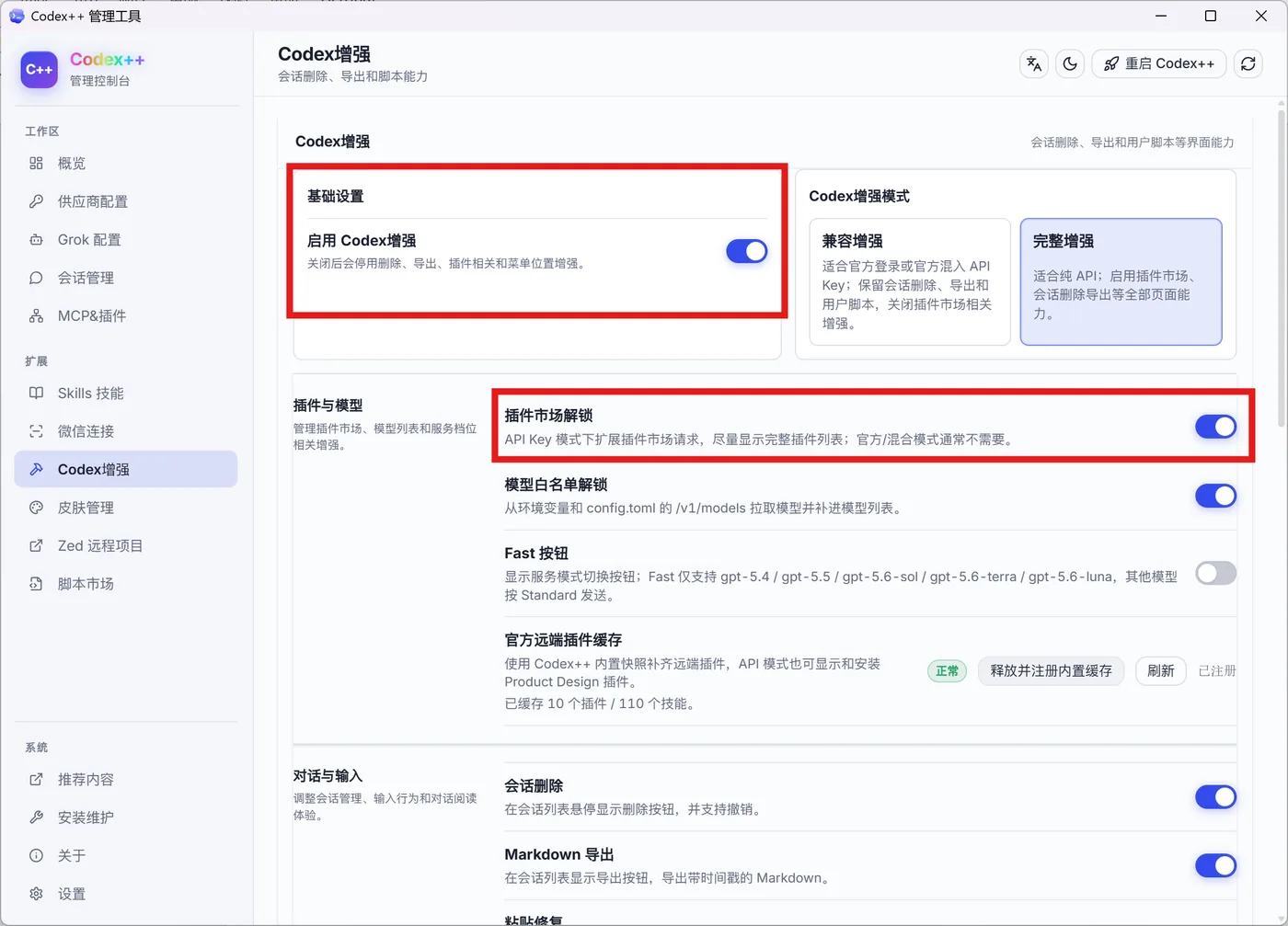Open Zed 远程项目 page
This screenshot has width=1288, height=926.
(x=126, y=545)
